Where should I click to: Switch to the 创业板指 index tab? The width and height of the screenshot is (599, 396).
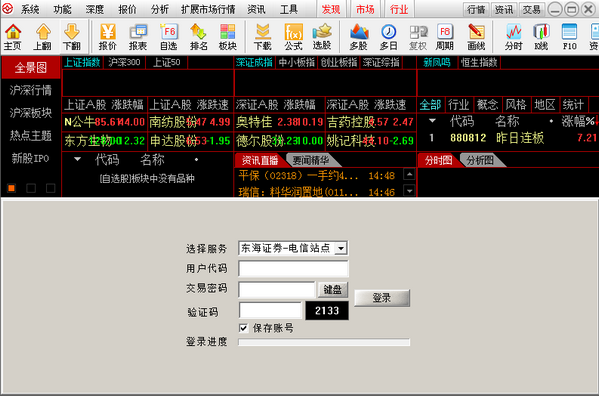coord(338,62)
